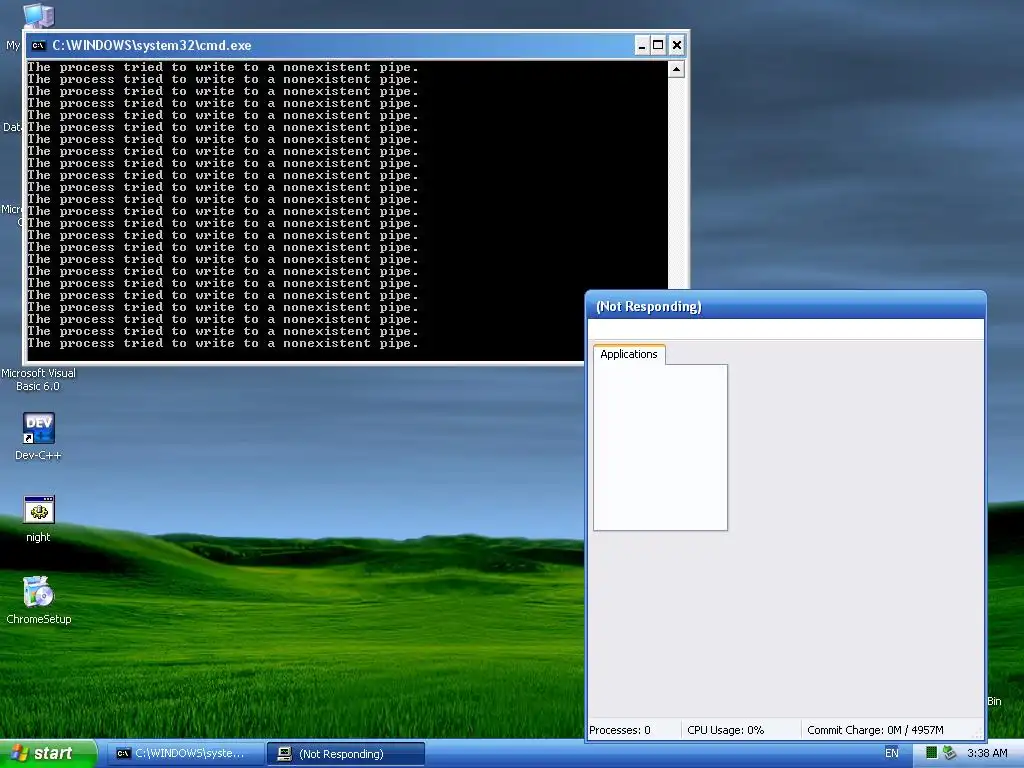1024x768 pixels.
Task: Click the (Not Responding) window title bar
Action: 786,306
